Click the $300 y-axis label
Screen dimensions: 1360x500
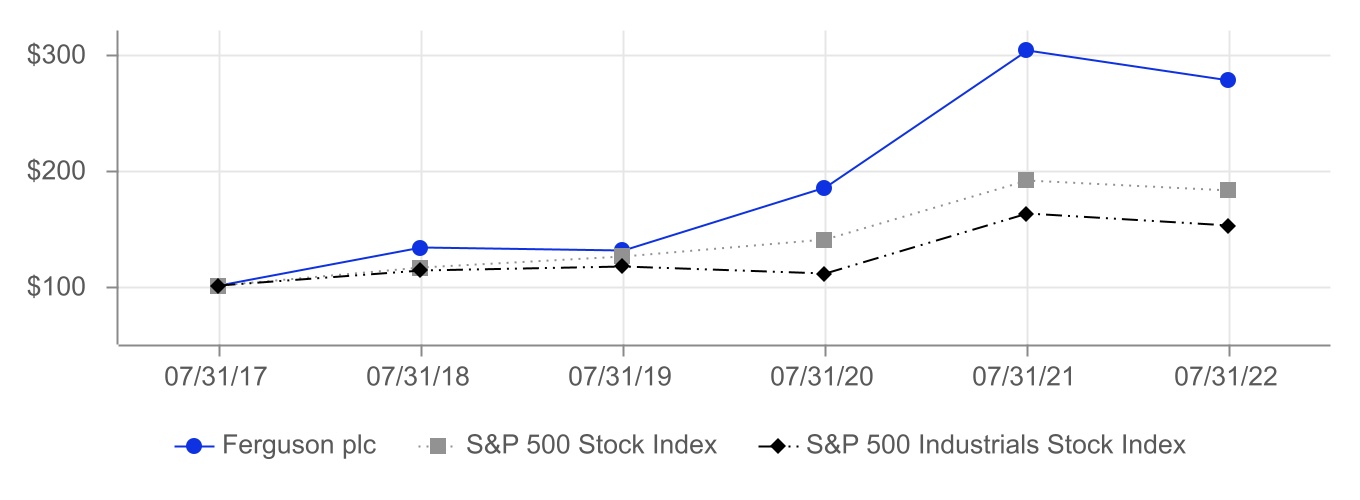click(56, 55)
